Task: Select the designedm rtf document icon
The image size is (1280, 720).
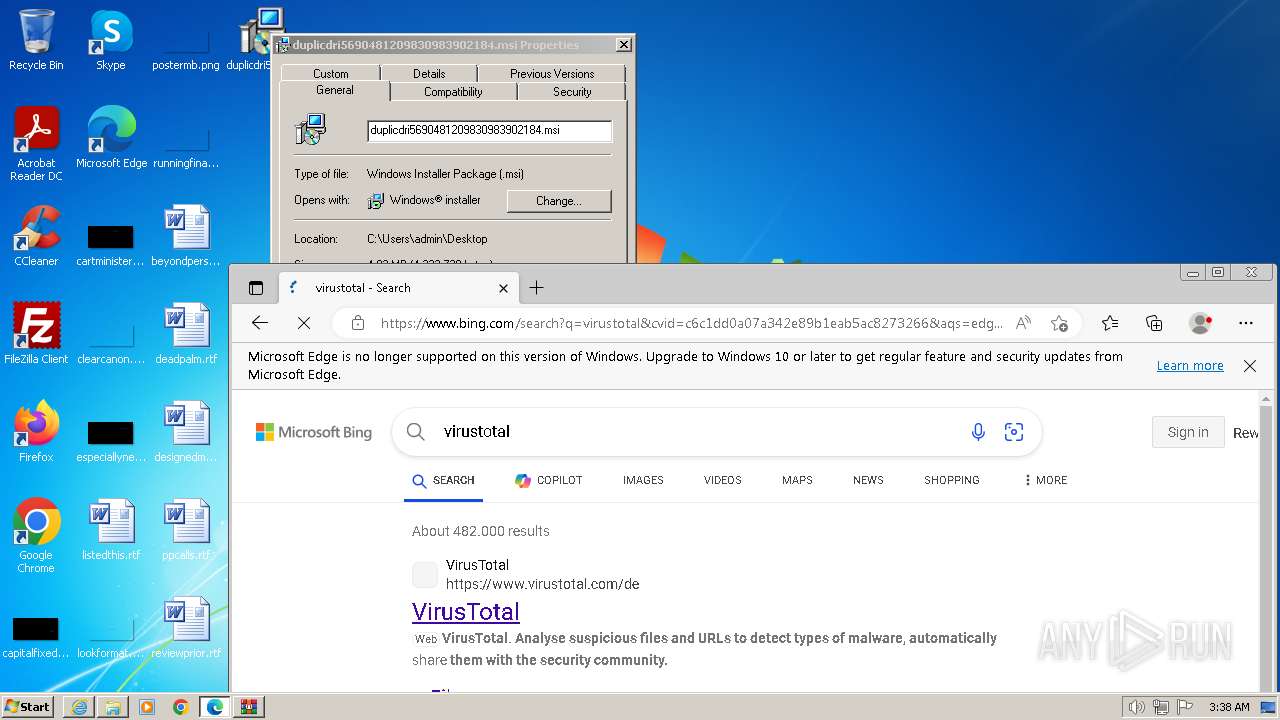Action: click(186, 432)
